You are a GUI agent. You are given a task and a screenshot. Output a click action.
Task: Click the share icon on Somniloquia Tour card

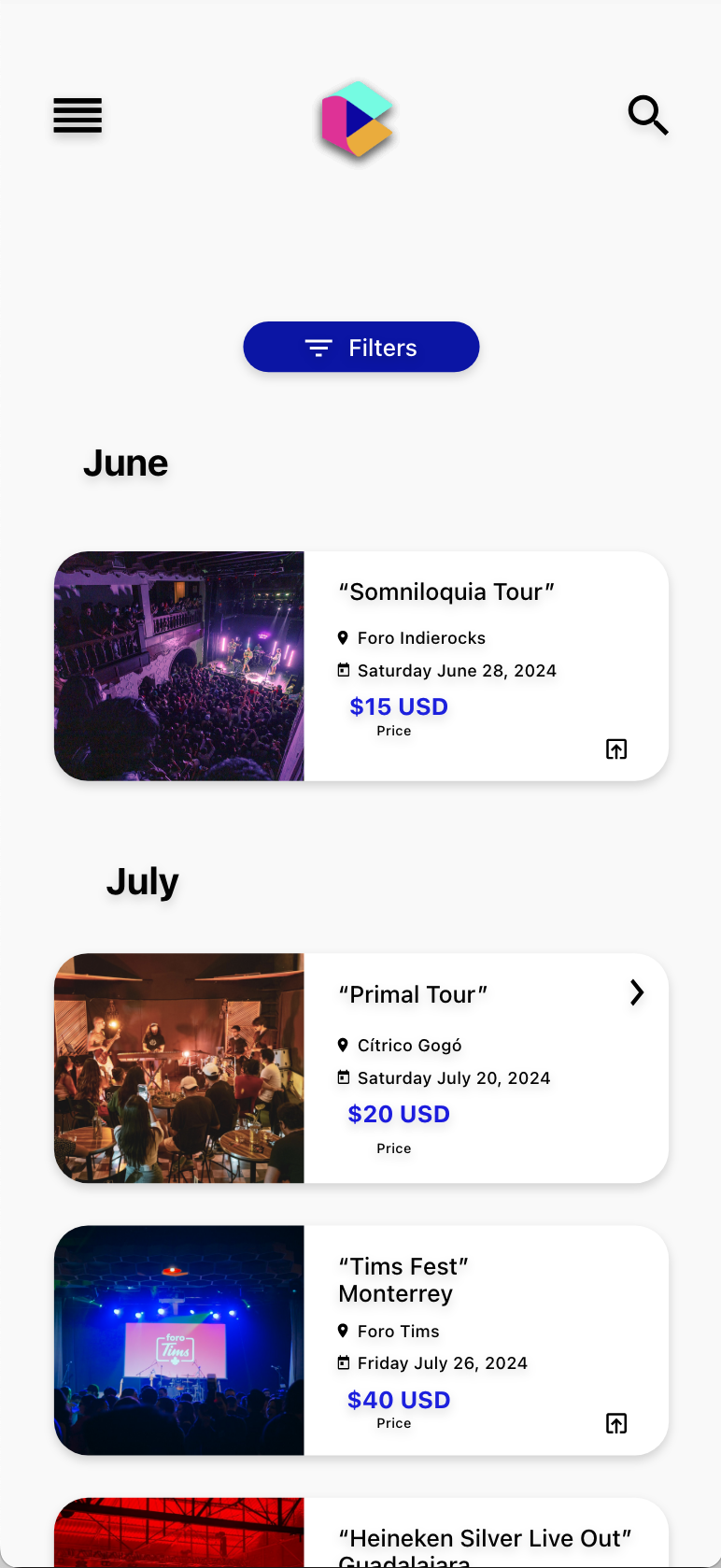(x=616, y=748)
